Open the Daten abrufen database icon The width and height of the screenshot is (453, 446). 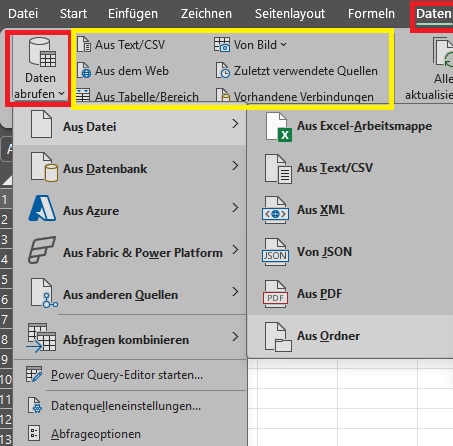(x=43, y=52)
